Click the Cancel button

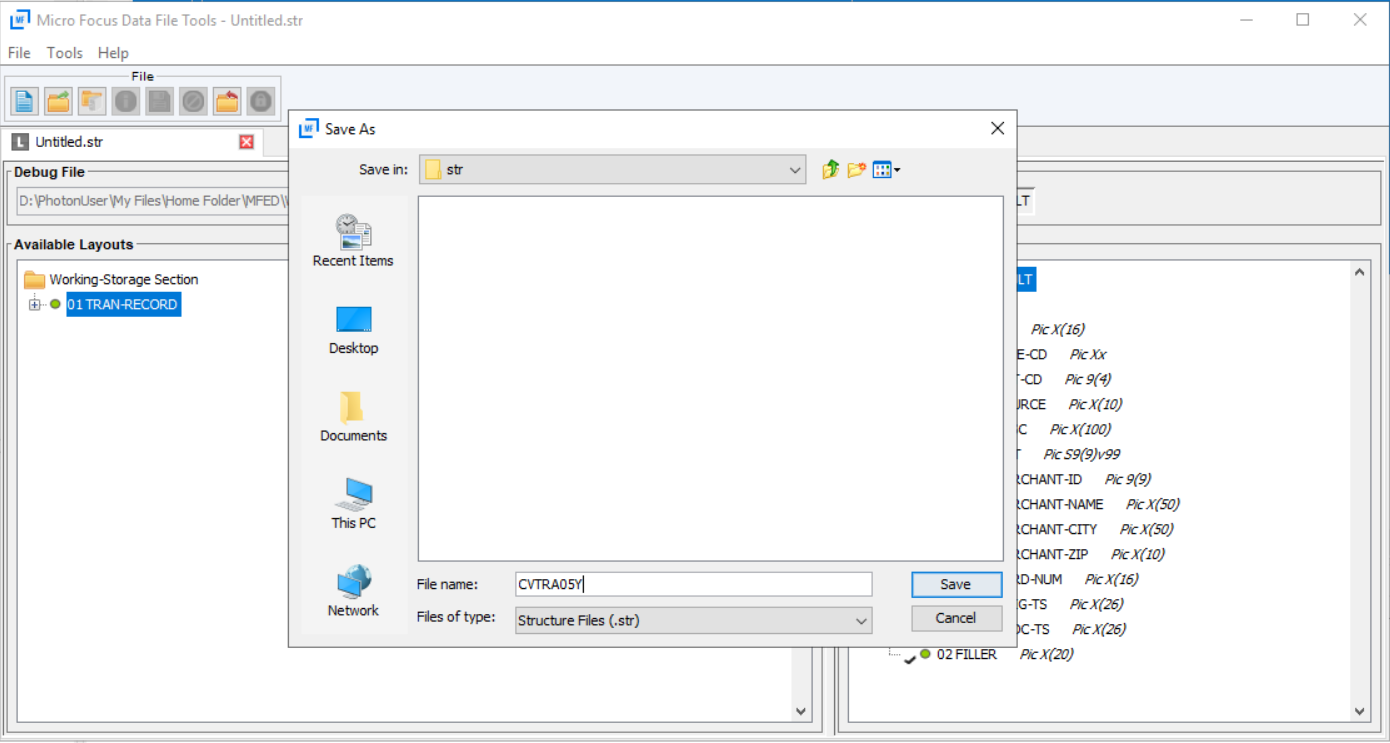tap(955, 618)
